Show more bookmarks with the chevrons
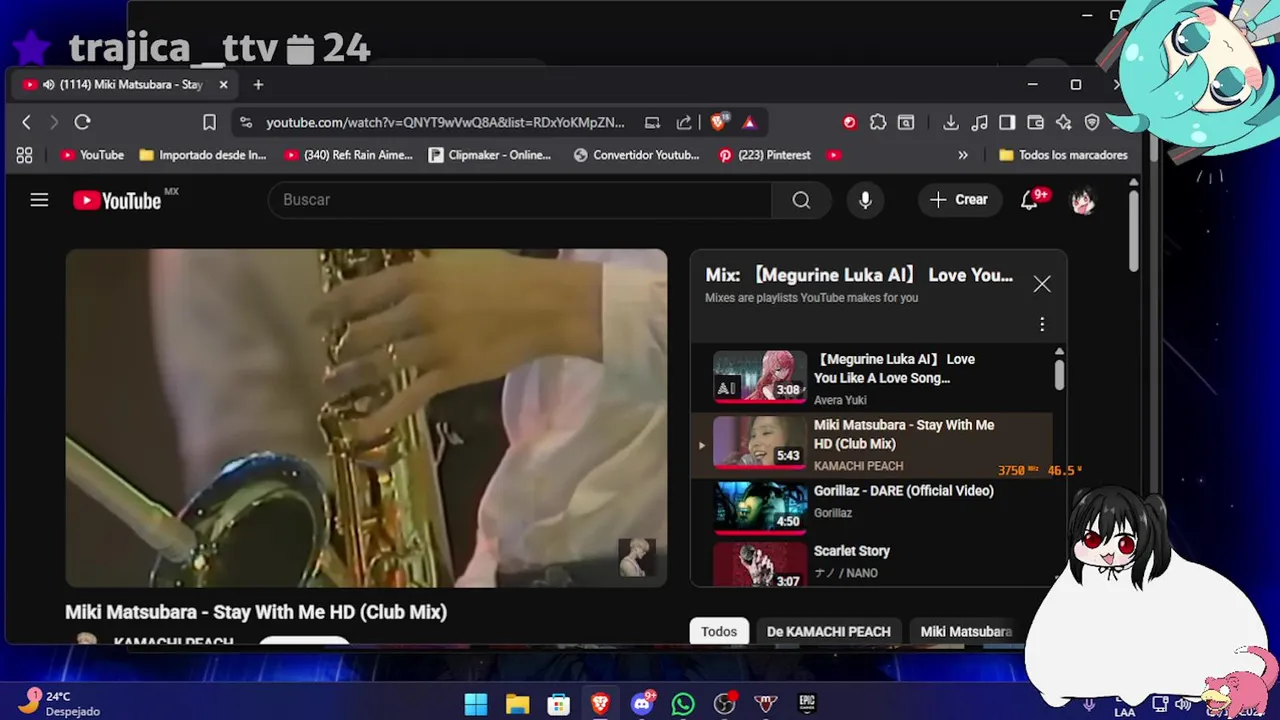 [x=963, y=155]
